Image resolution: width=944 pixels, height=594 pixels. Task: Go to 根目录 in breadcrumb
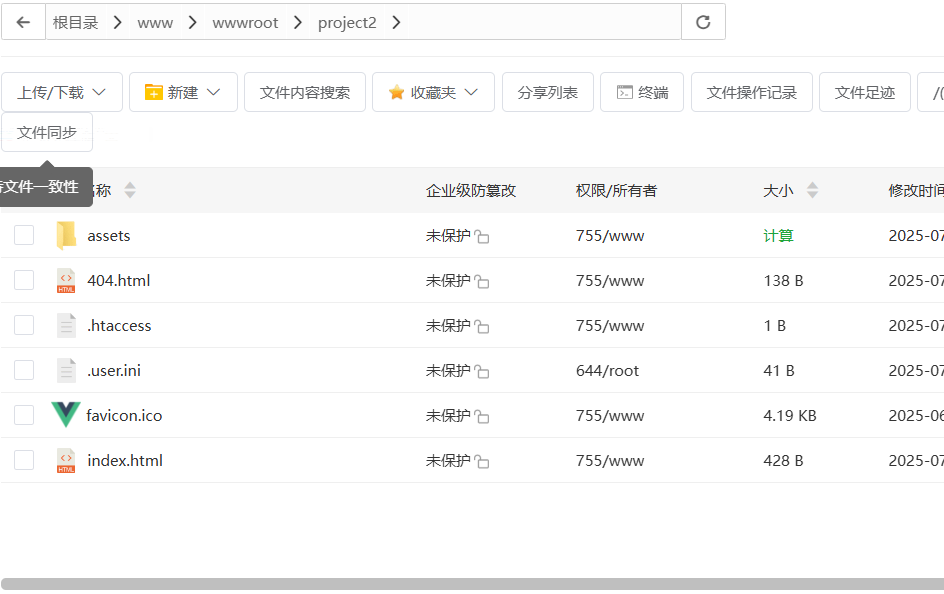pos(75,23)
